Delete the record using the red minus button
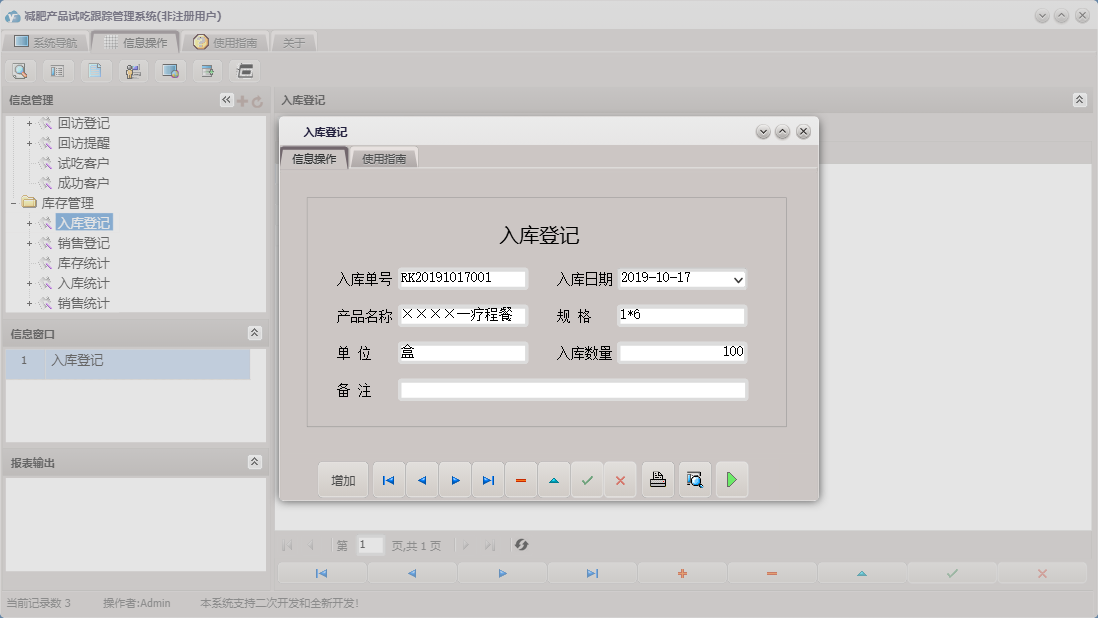This screenshot has width=1098, height=618. (520, 479)
